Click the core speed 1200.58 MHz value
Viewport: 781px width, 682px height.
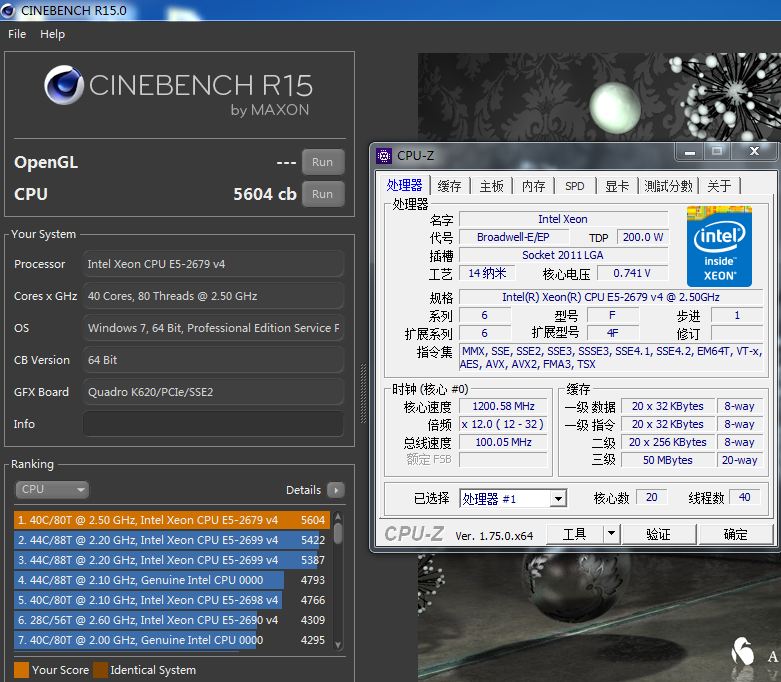pos(503,407)
